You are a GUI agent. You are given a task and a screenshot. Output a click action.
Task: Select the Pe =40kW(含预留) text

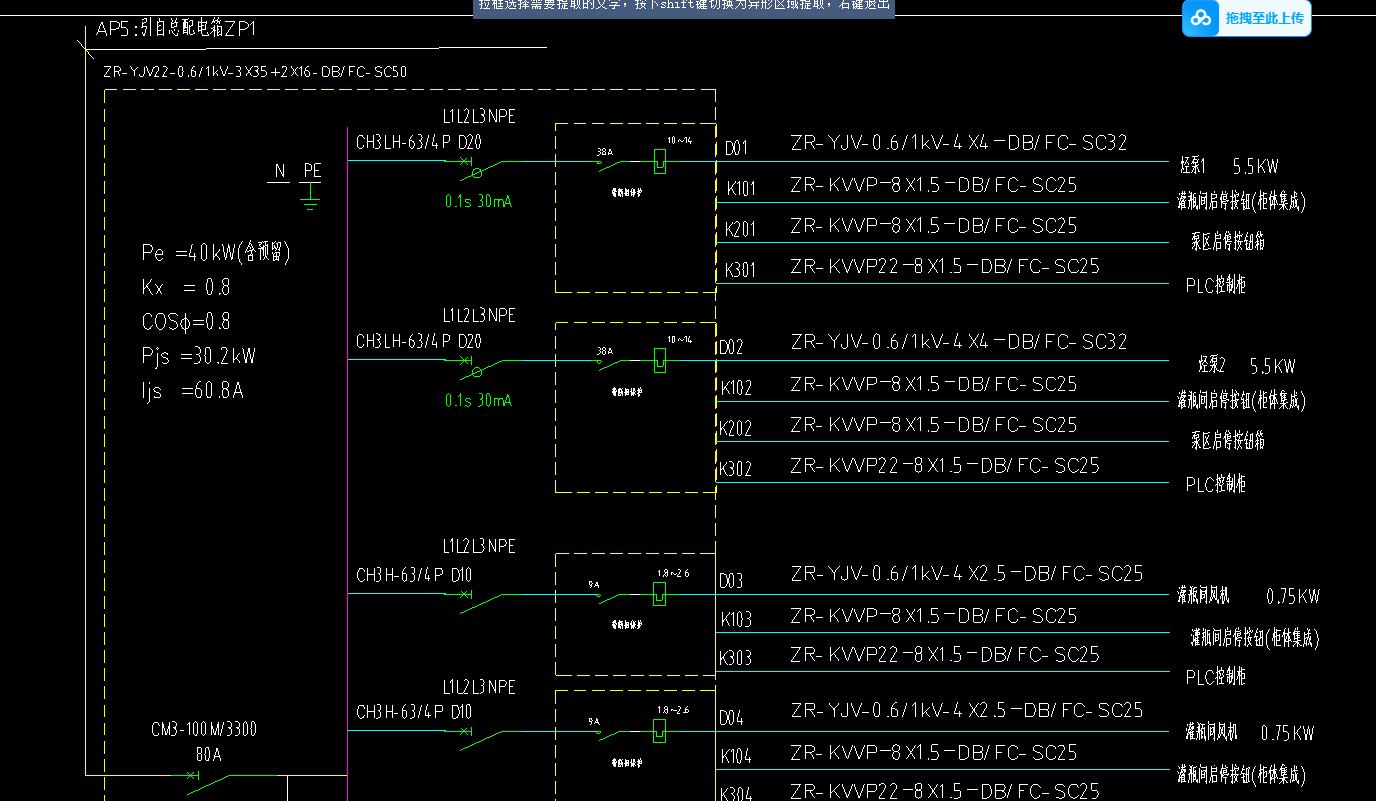[216, 253]
